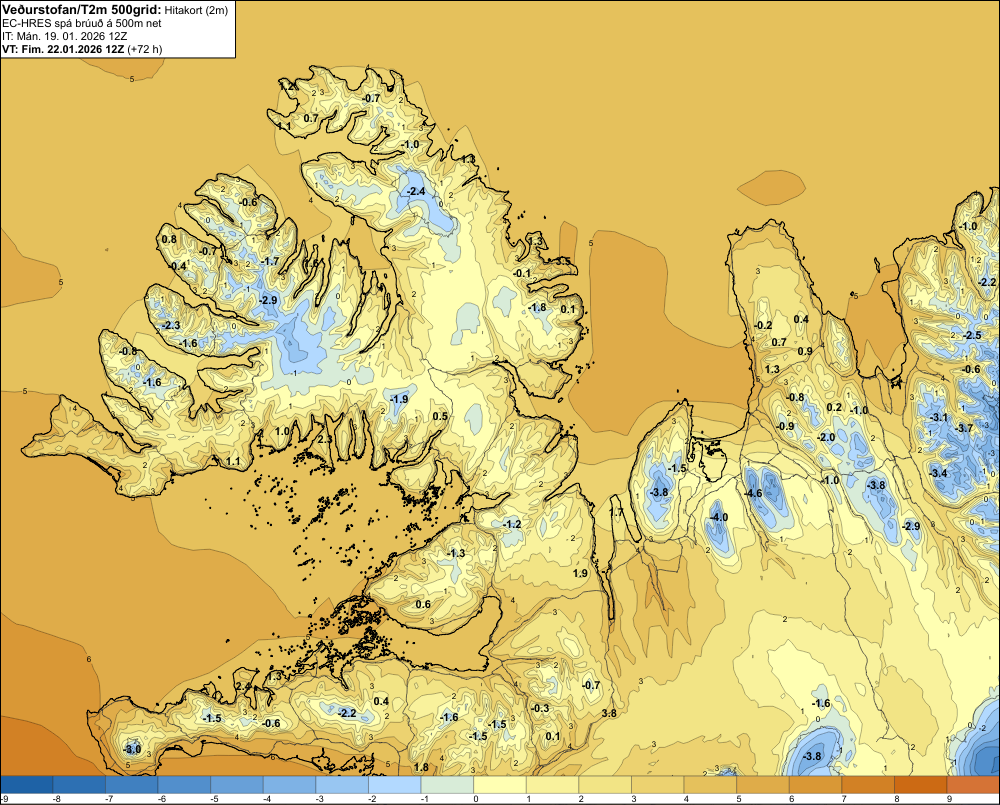Click the "-0.1" temperature value
1000x805 pixels.
tap(522, 273)
